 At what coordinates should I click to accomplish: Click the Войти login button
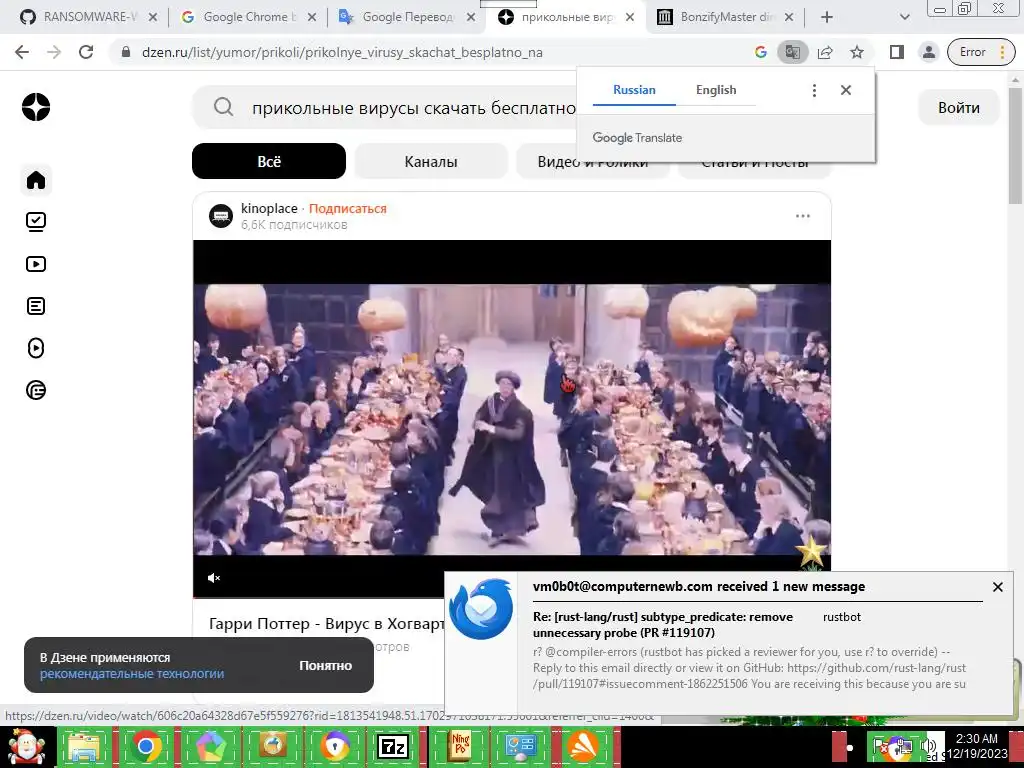click(x=959, y=108)
